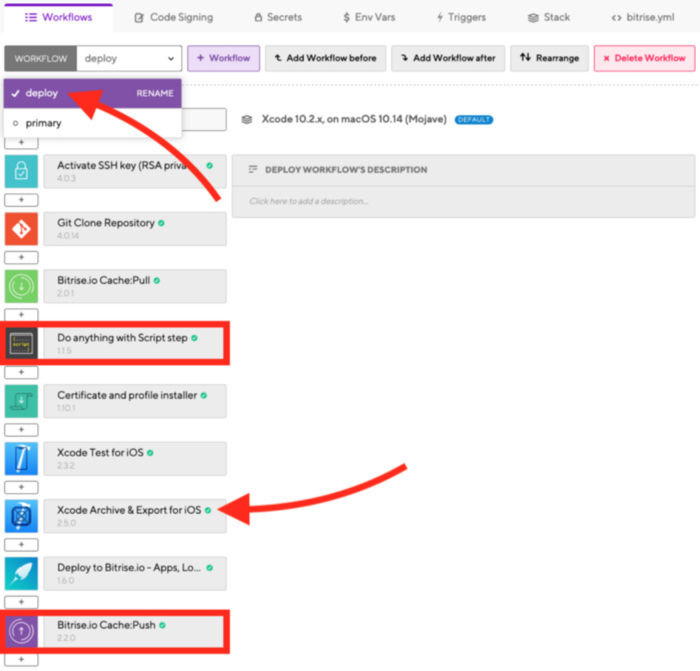The height and width of the screenshot is (671, 700).
Task: Add a step below the Script step
Action: coord(21,372)
